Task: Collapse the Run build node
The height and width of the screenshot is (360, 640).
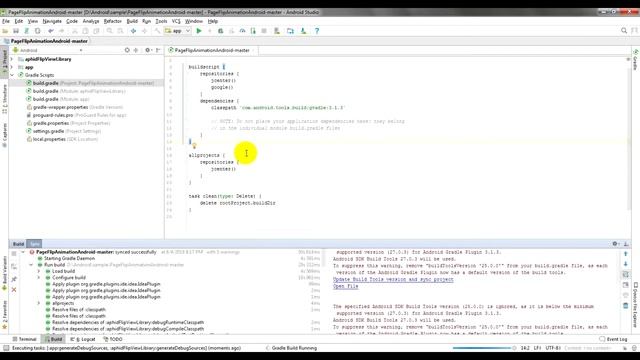Action: tap(31, 265)
